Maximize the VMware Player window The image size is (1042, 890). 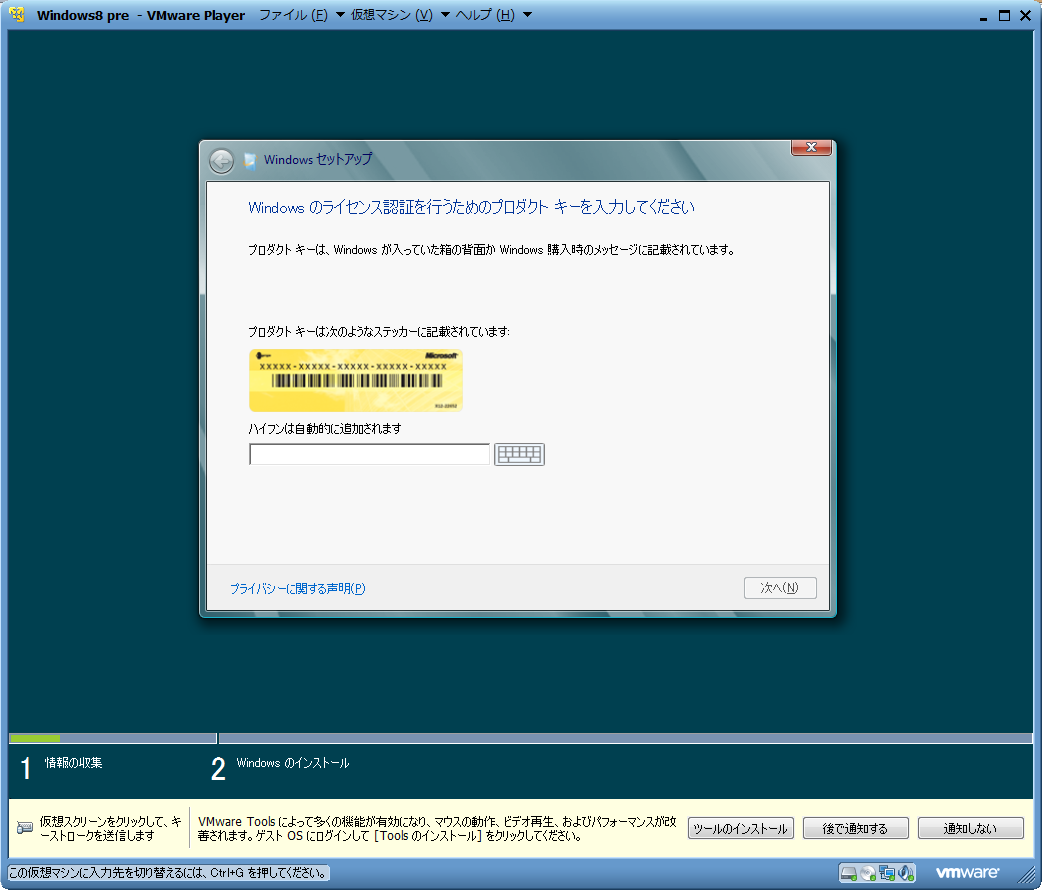point(1004,15)
